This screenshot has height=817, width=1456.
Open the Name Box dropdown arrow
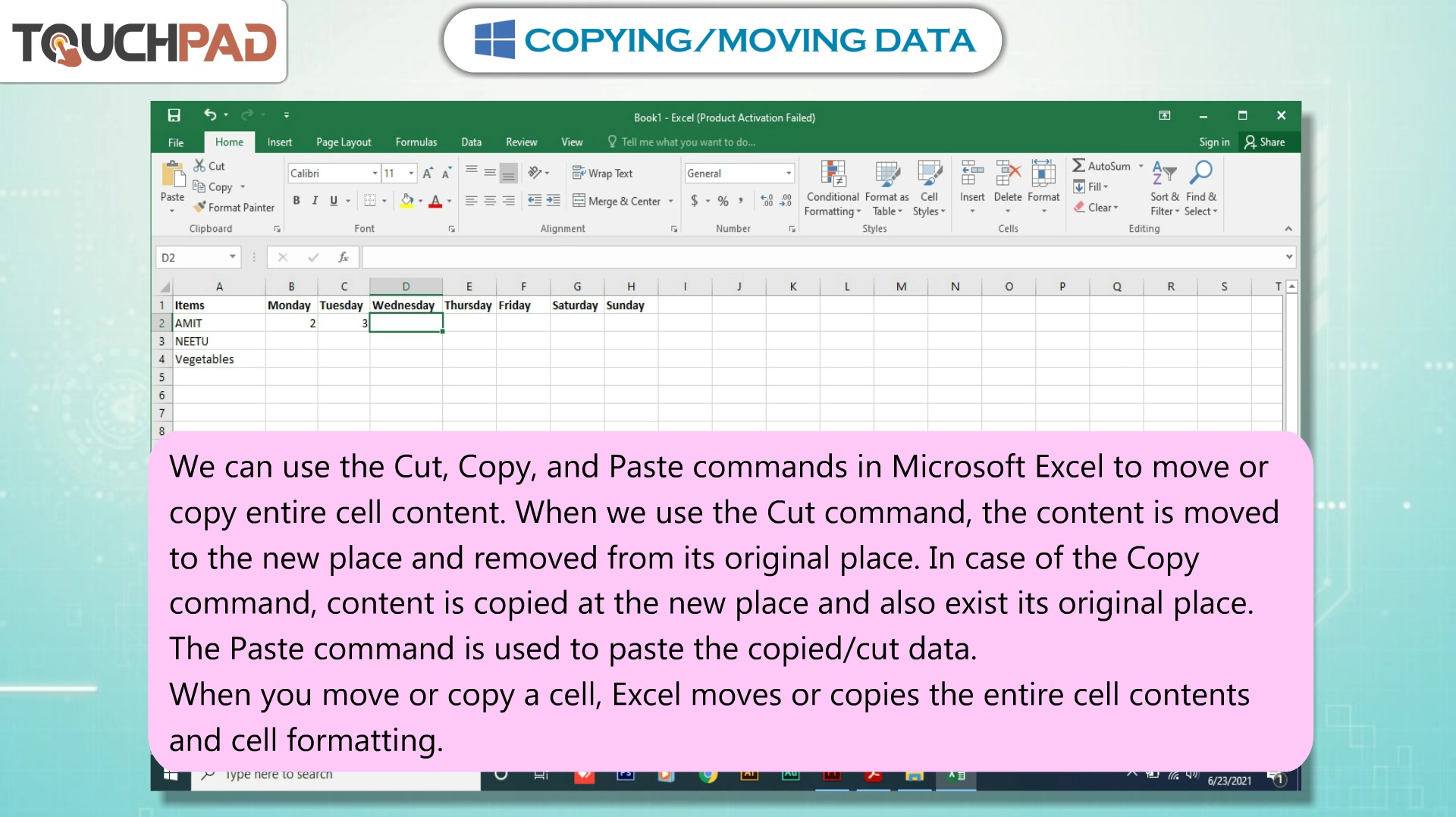coord(232,258)
